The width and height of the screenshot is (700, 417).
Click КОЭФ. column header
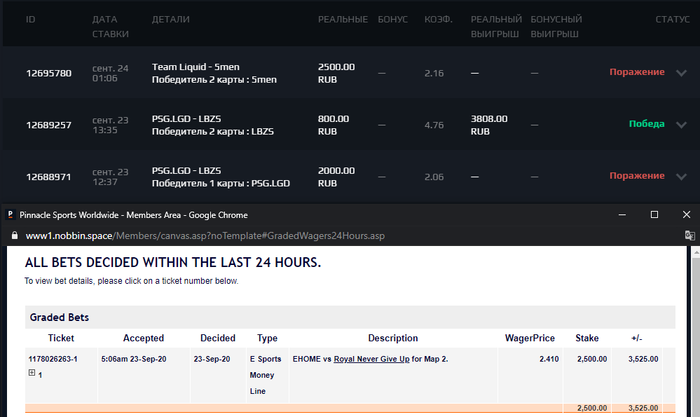pyautogui.click(x=438, y=20)
